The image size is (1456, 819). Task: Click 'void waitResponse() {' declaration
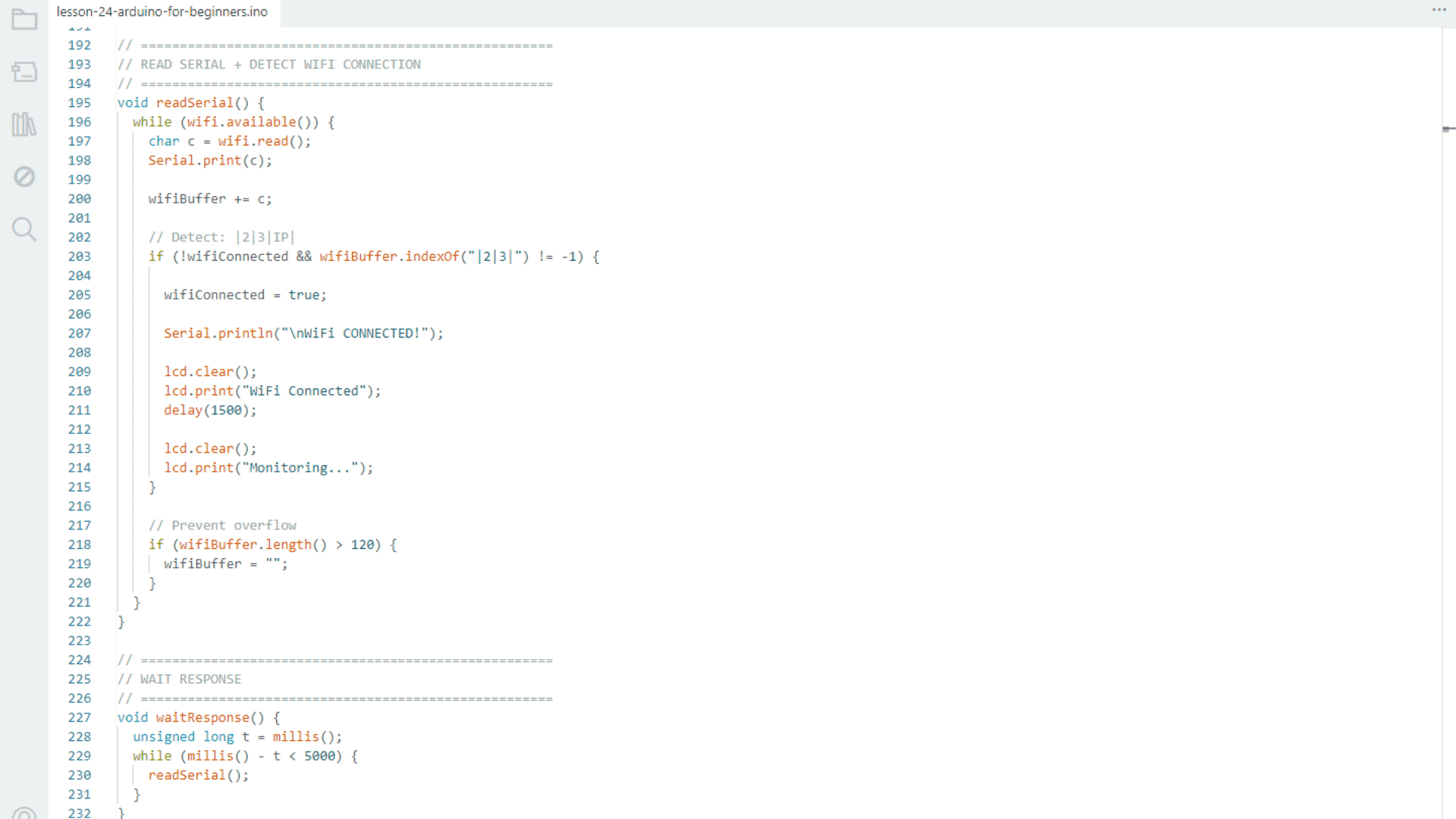199,718
